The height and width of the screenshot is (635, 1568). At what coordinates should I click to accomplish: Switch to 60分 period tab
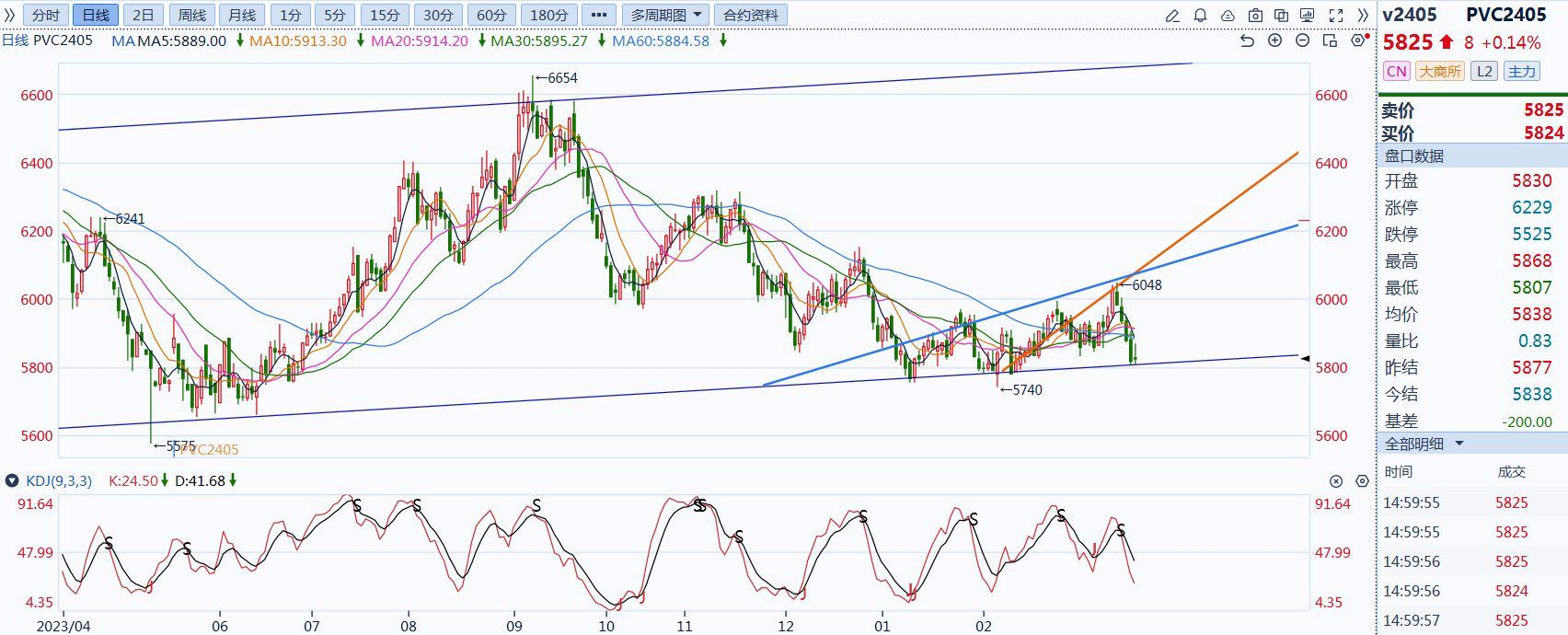coord(491,15)
